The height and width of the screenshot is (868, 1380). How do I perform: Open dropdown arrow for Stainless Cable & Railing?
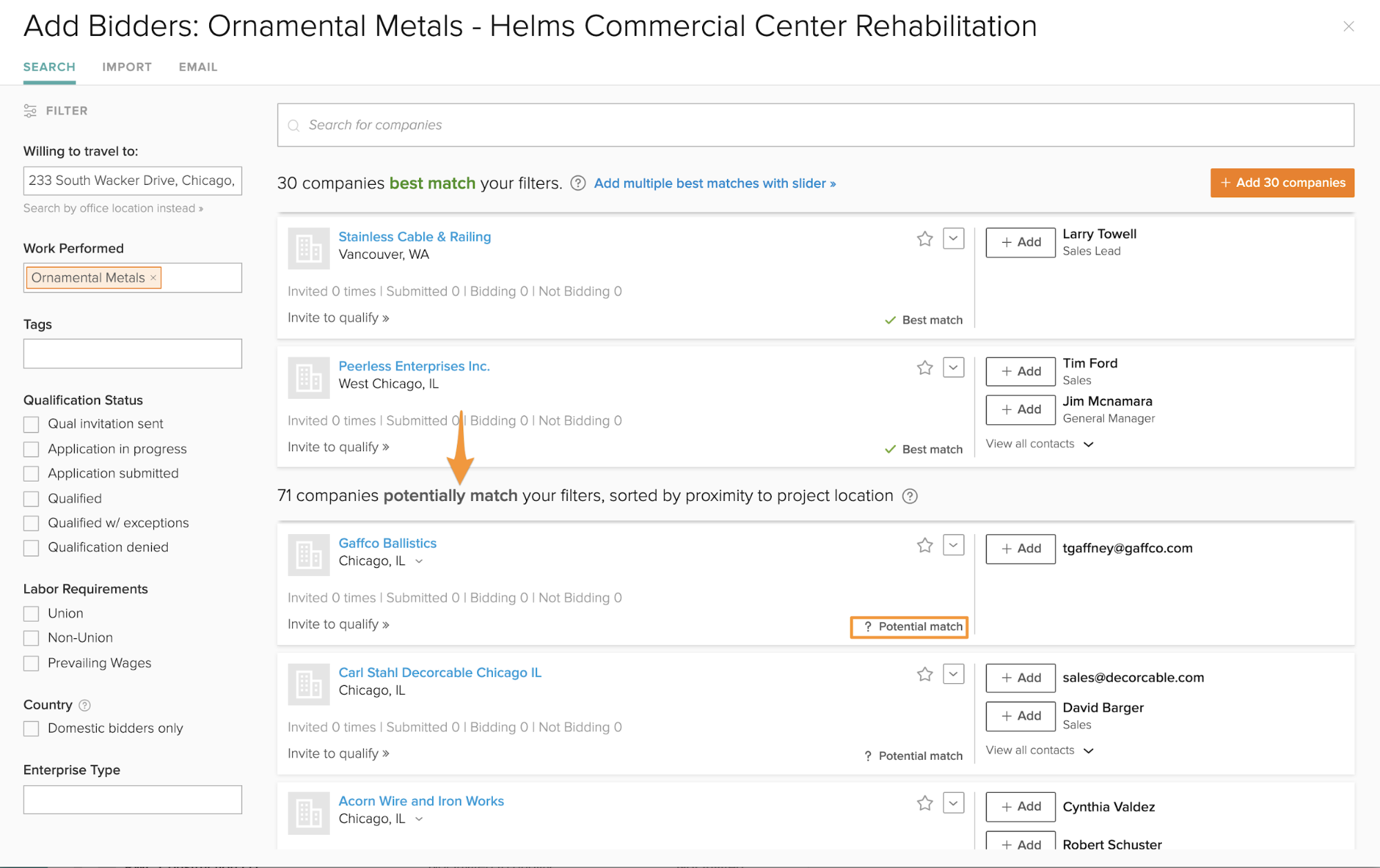click(953, 239)
